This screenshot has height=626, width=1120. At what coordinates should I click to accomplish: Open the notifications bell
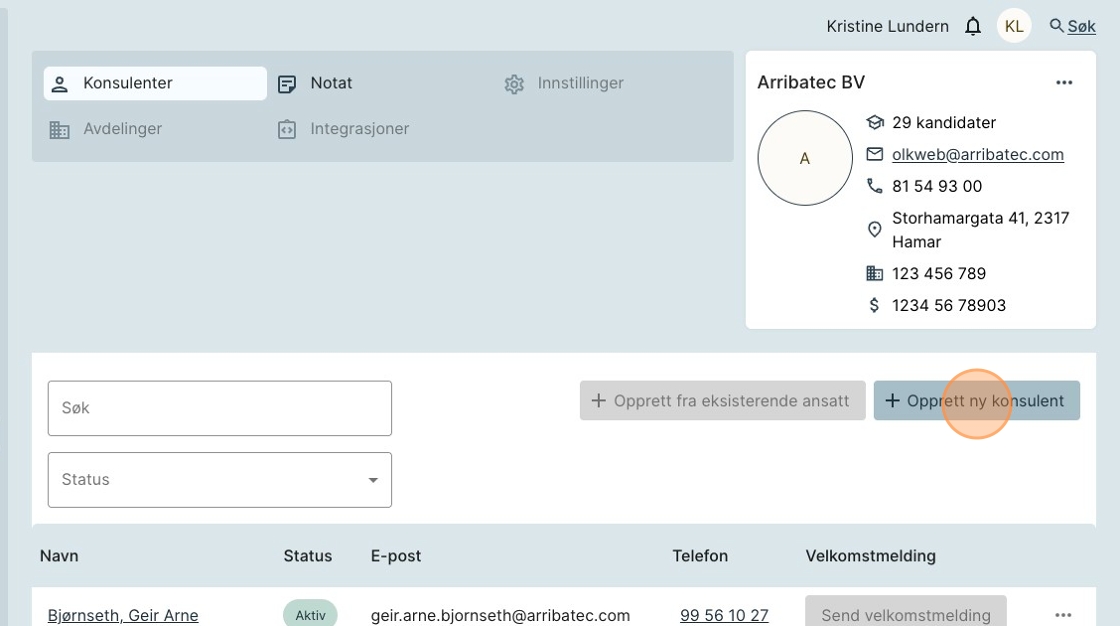click(973, 26)
